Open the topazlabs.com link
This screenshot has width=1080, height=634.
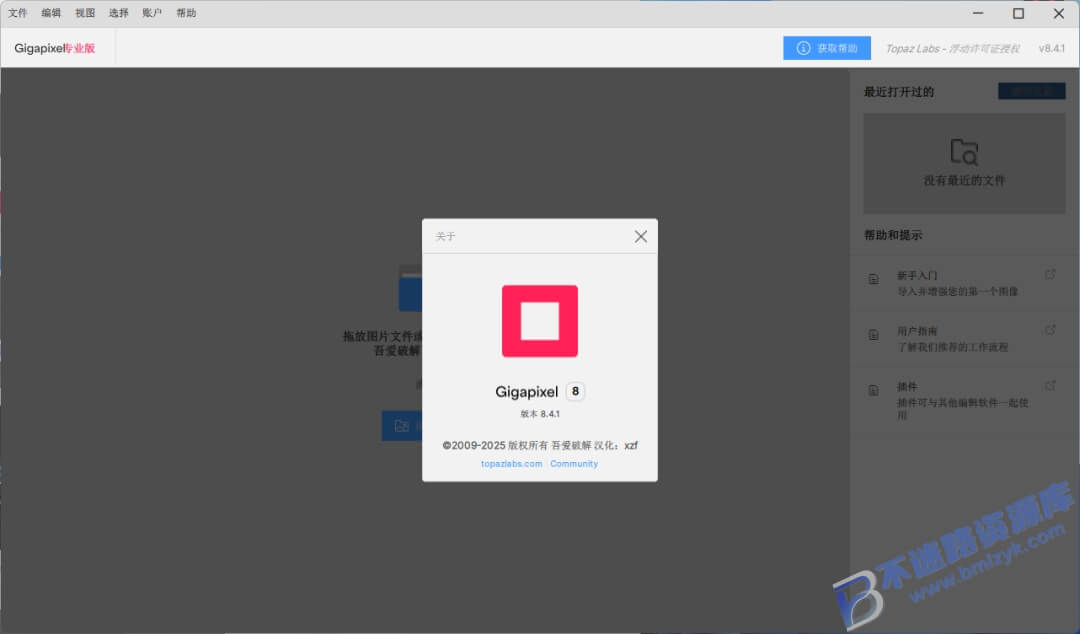[x=511, y=464]
